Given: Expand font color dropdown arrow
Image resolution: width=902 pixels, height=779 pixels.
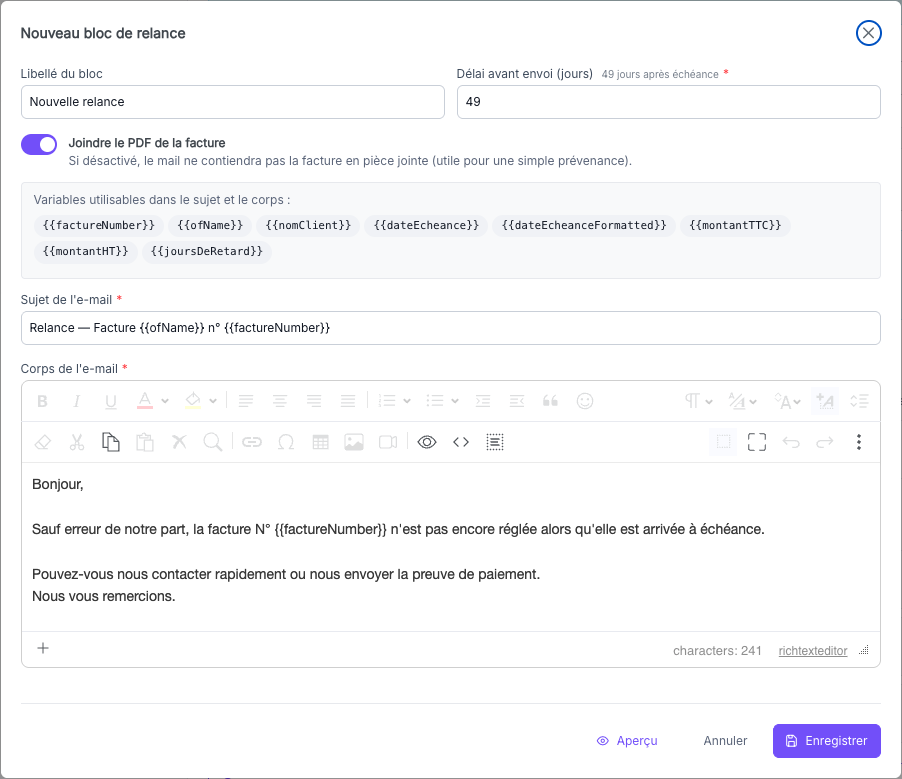Looking at the screenshot, I should click(x=165, y=401).
